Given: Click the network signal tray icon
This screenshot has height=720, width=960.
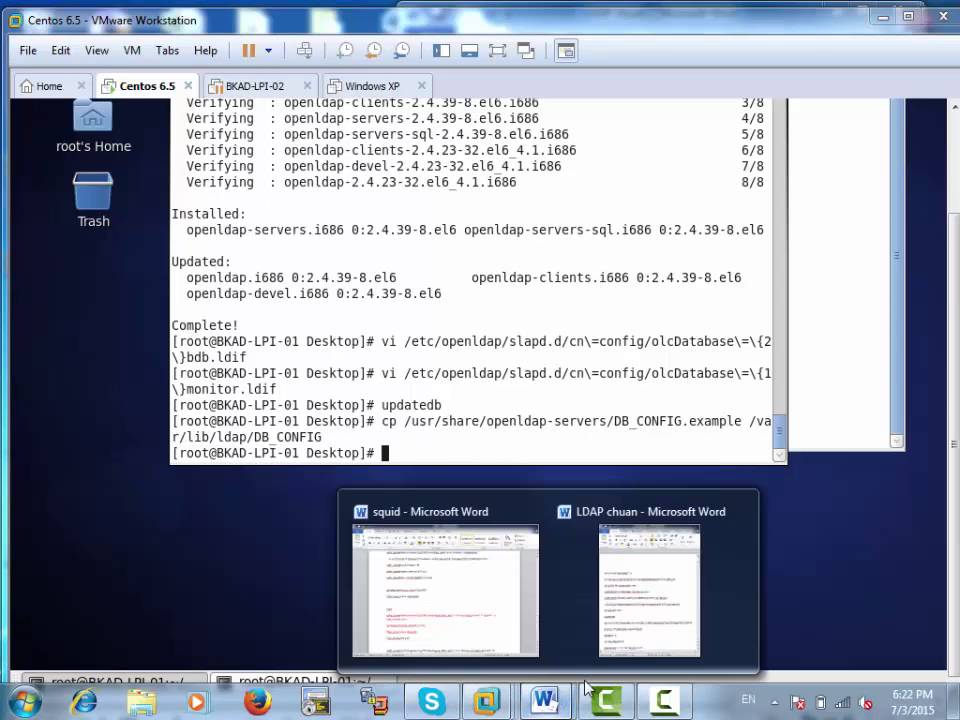Looking at the screenshot, I should [842, 703].
